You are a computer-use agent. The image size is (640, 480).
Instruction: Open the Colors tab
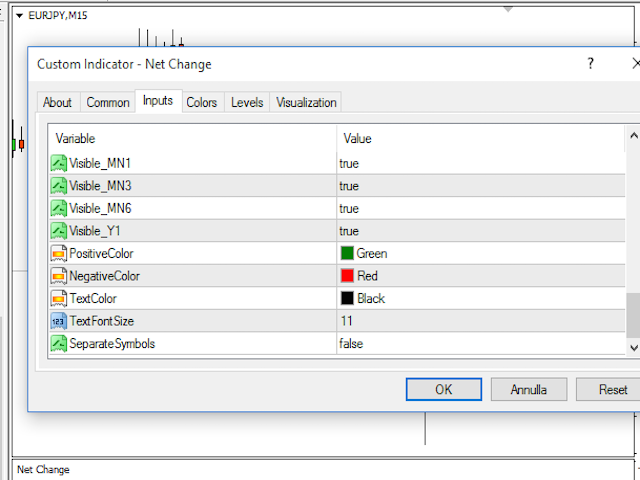(202, 102)
